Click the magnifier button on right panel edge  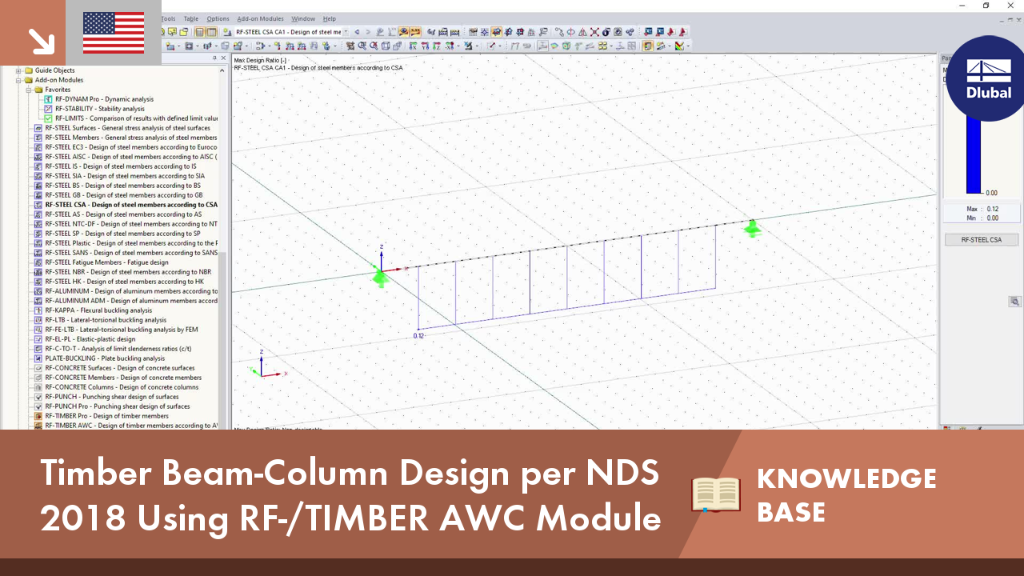(1014, 302)
